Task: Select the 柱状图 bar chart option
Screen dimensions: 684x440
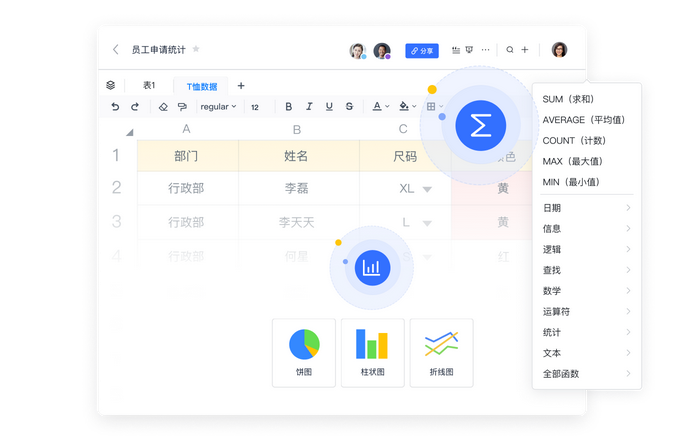Action: (373, 353)
